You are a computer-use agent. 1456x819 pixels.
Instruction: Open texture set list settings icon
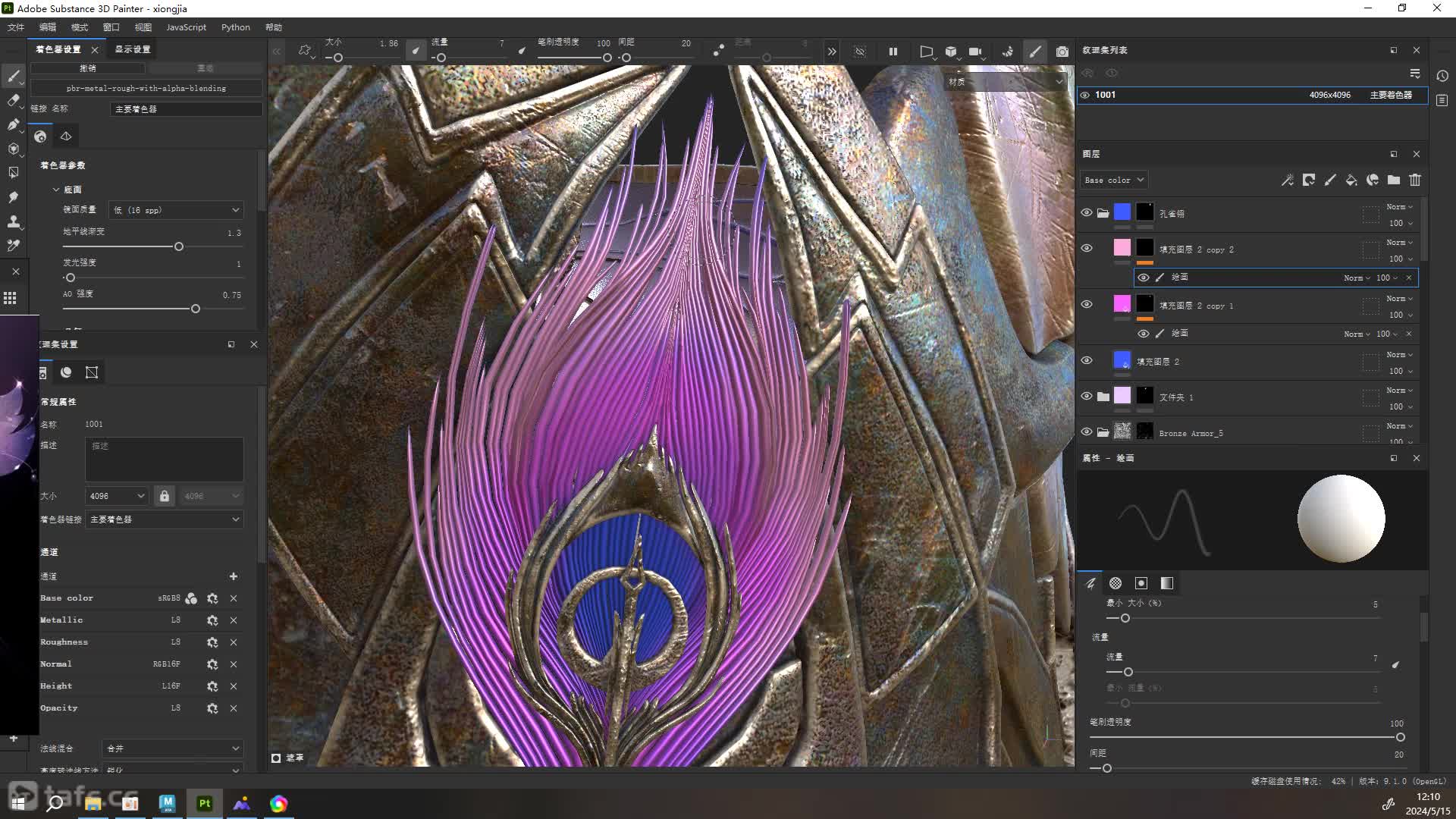click(x=1415, y=74)
